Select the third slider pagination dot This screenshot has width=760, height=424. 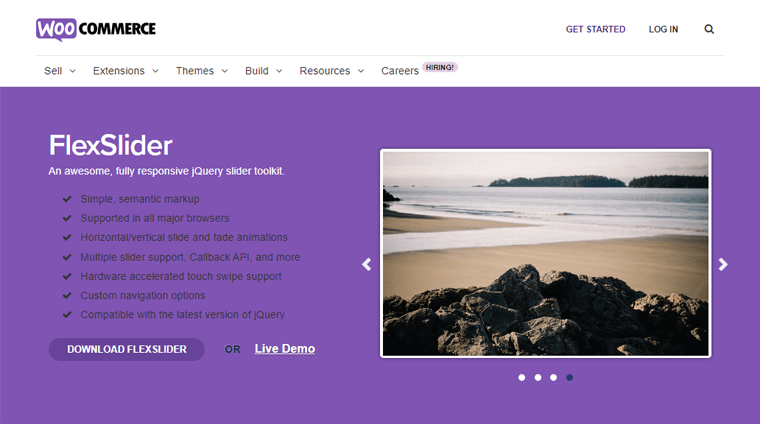point(554,377)
